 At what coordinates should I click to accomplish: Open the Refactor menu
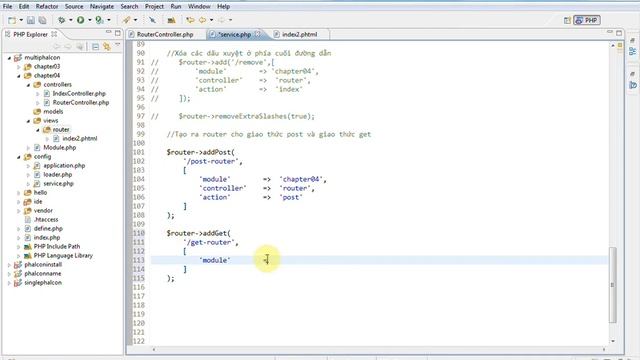point(47,7)
